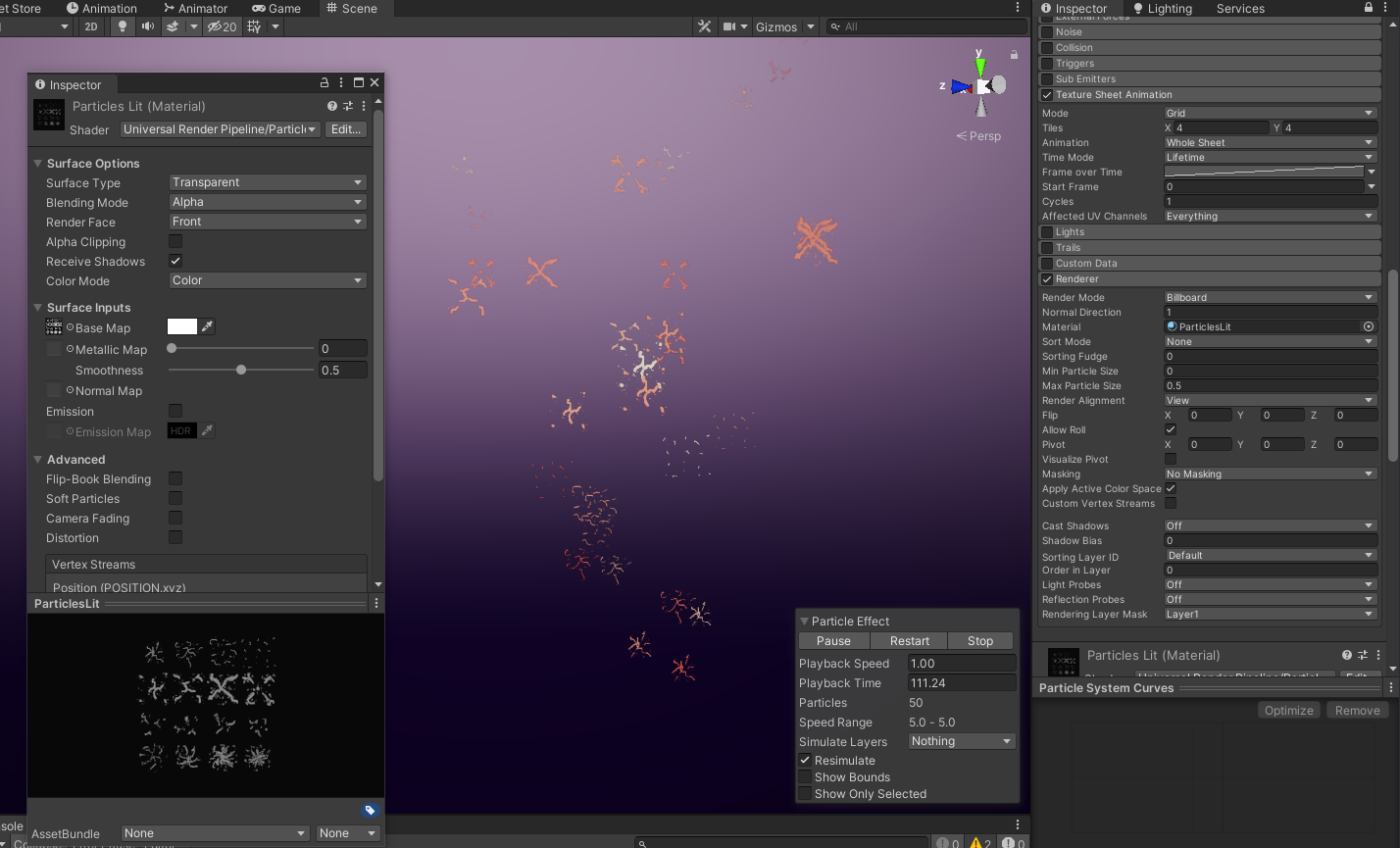This screenshot has height=848, width=1400.
Task: Open help for Particles Lit in right Inspector
Action: [x=1347, y=655]
